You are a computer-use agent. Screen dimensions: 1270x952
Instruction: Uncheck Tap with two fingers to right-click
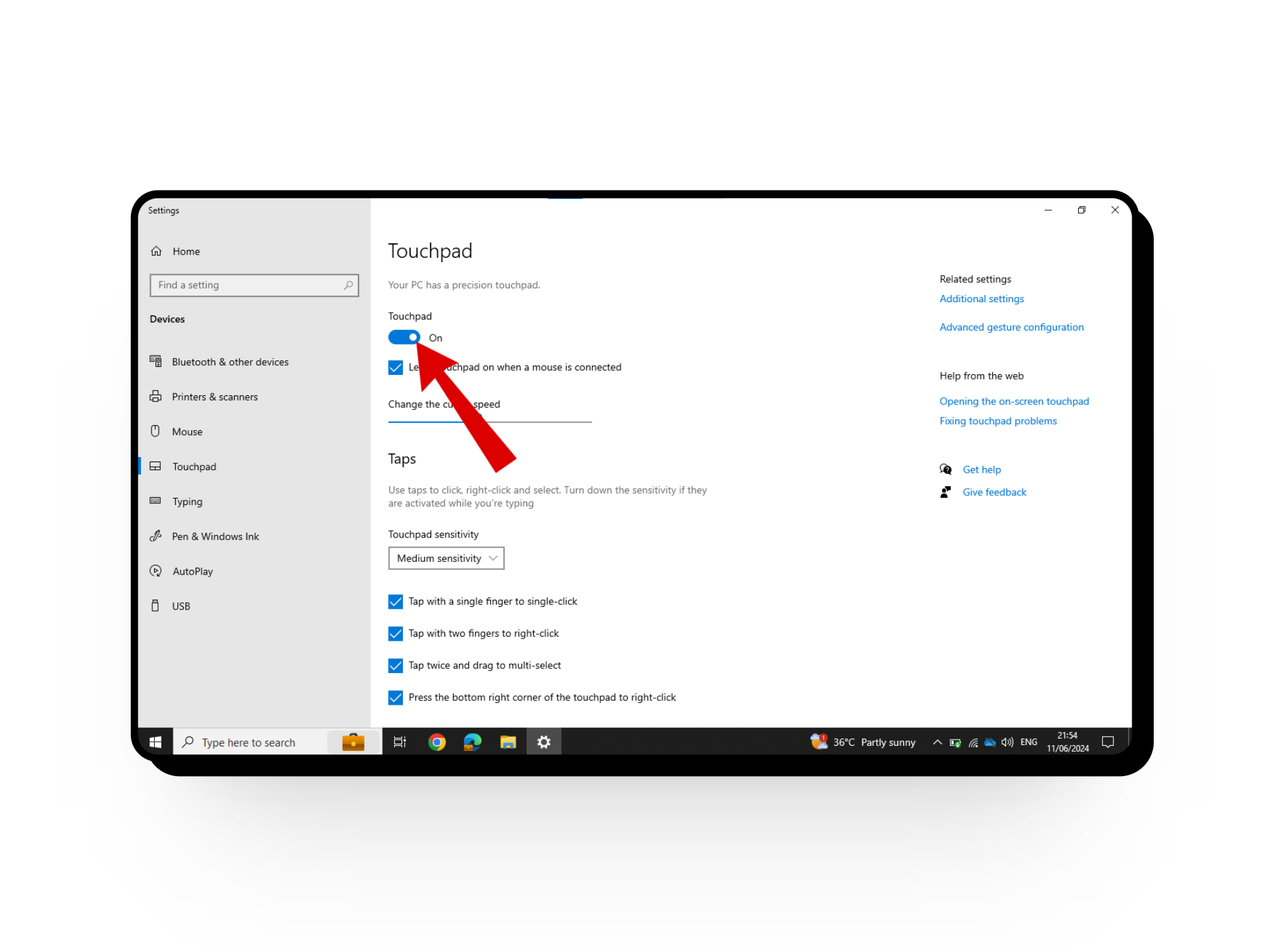click(x=396, y=633)
